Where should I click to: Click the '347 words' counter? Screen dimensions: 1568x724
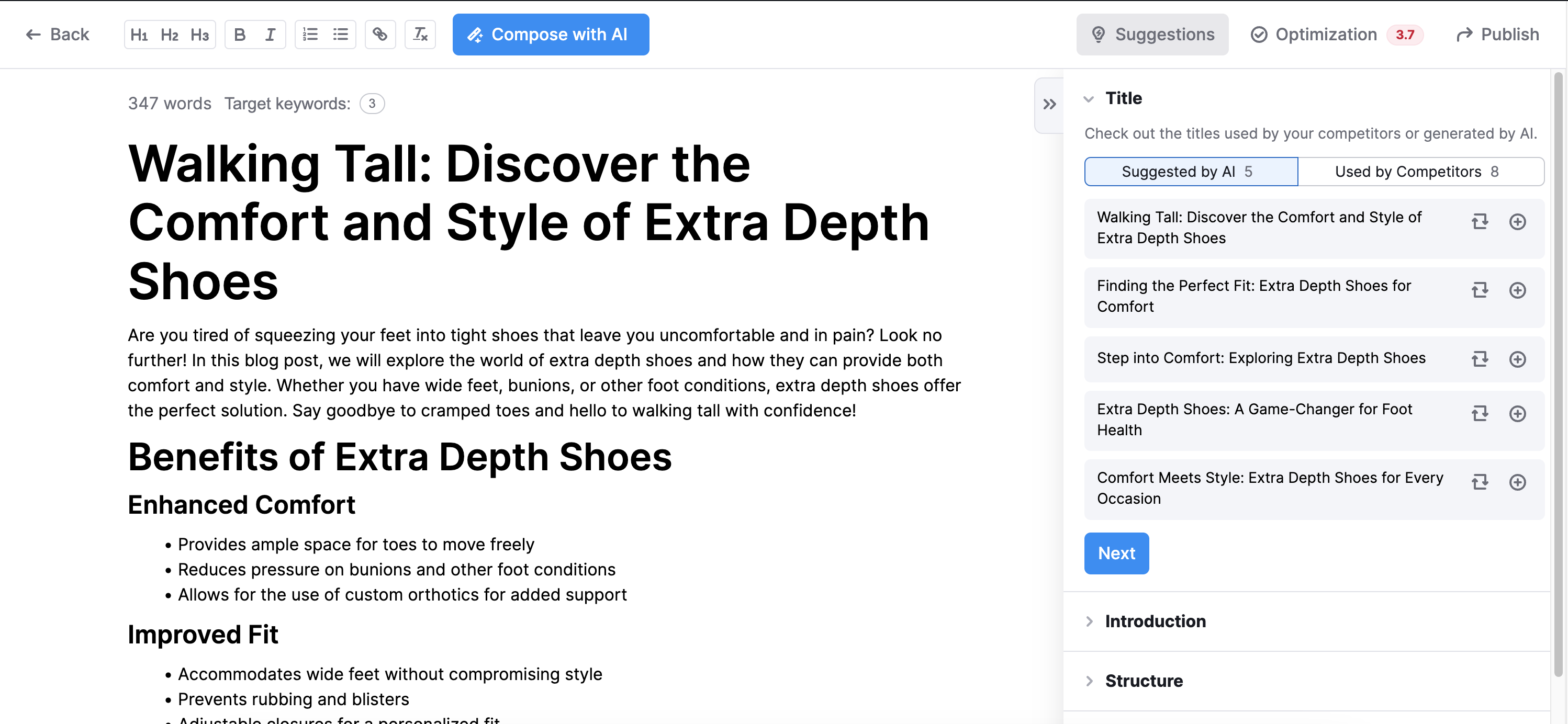point(169,104)
